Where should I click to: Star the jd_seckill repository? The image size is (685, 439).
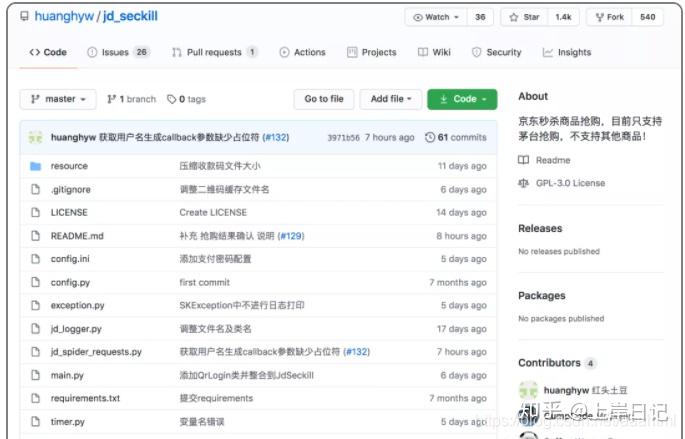pyautogui.click(x=525, y=17)
